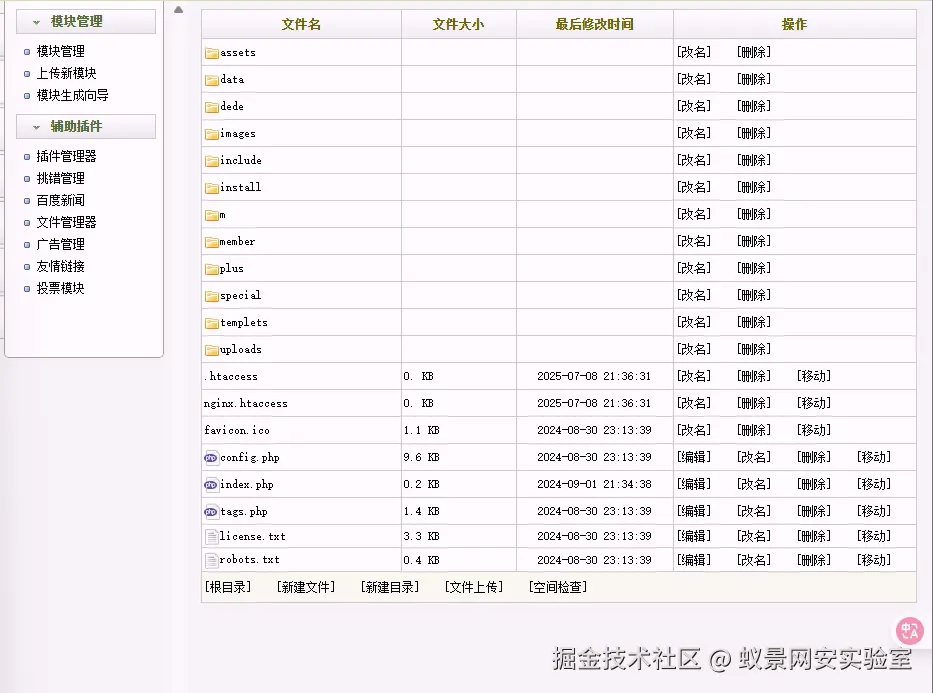This screenshot has width=933, height=693.
Task: Click [移动] for robots.txt
Action: [x=873, y=560]
